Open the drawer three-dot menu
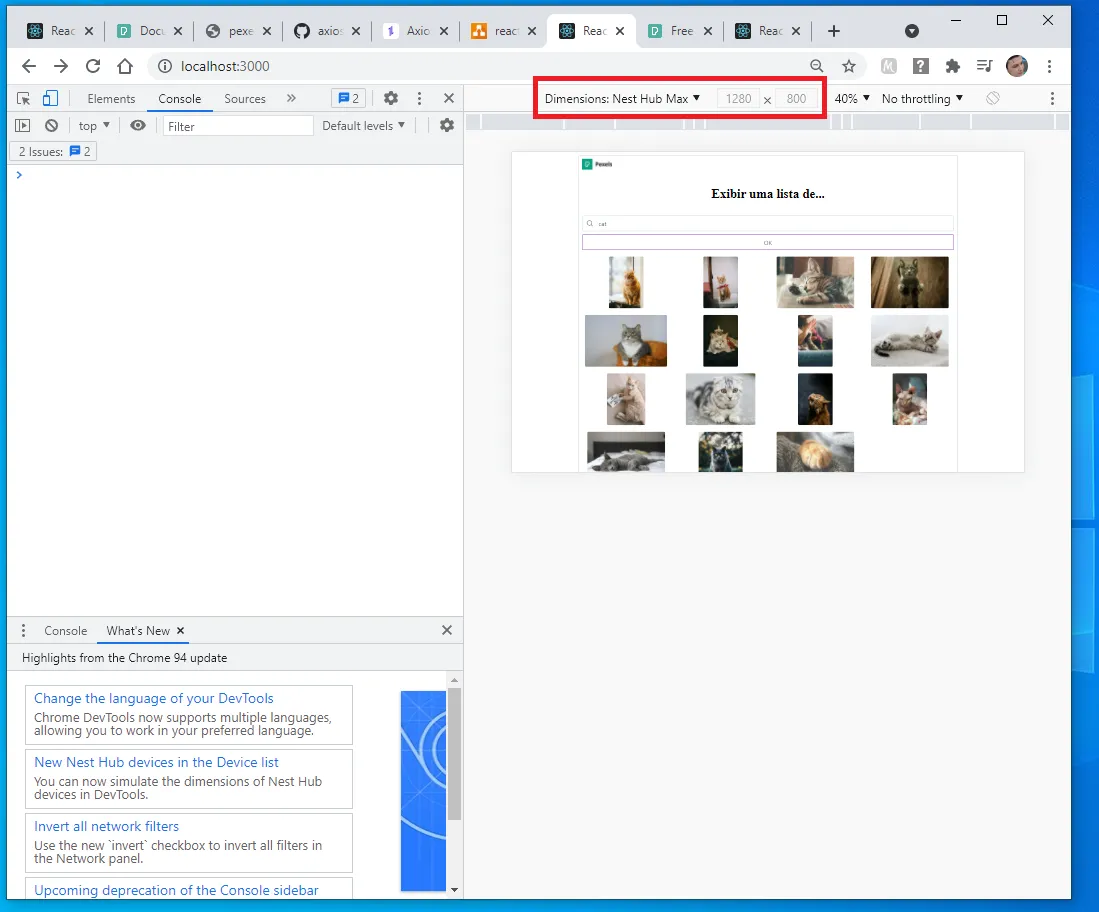 point(23,630)
